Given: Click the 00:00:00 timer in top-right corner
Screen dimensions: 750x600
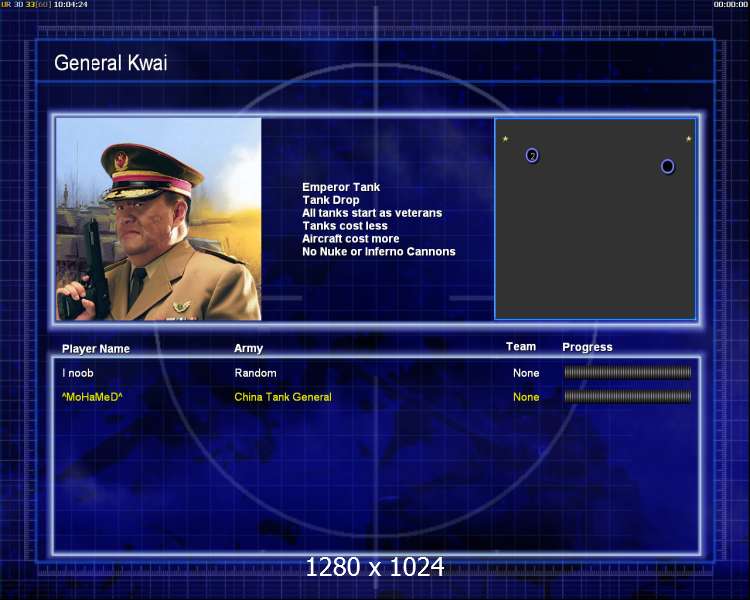Looking at the screenshot, I should coord(730,5).
